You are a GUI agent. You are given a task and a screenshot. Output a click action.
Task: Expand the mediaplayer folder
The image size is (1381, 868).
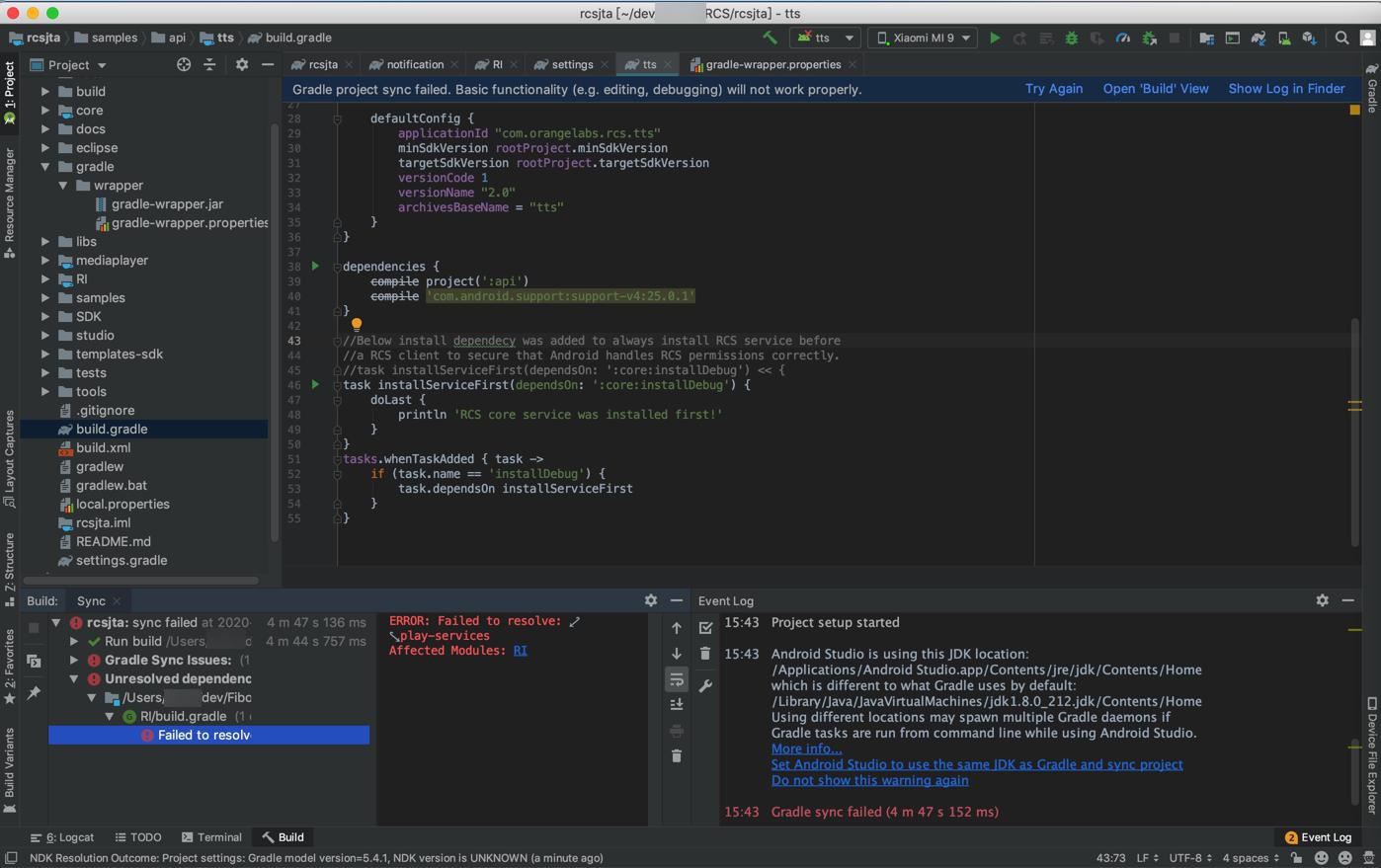coord(45,261)
